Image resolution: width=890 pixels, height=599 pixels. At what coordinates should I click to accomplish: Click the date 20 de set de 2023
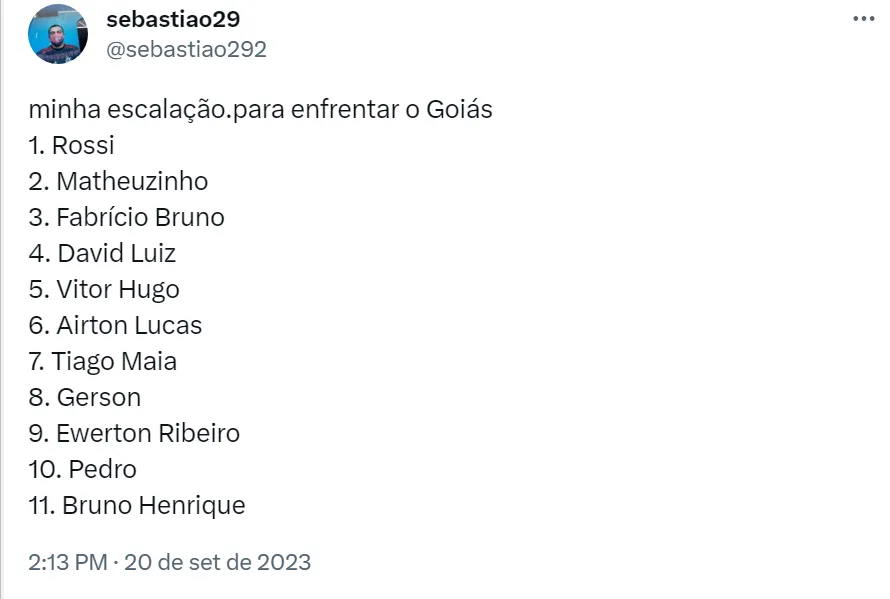coord(220,562)
